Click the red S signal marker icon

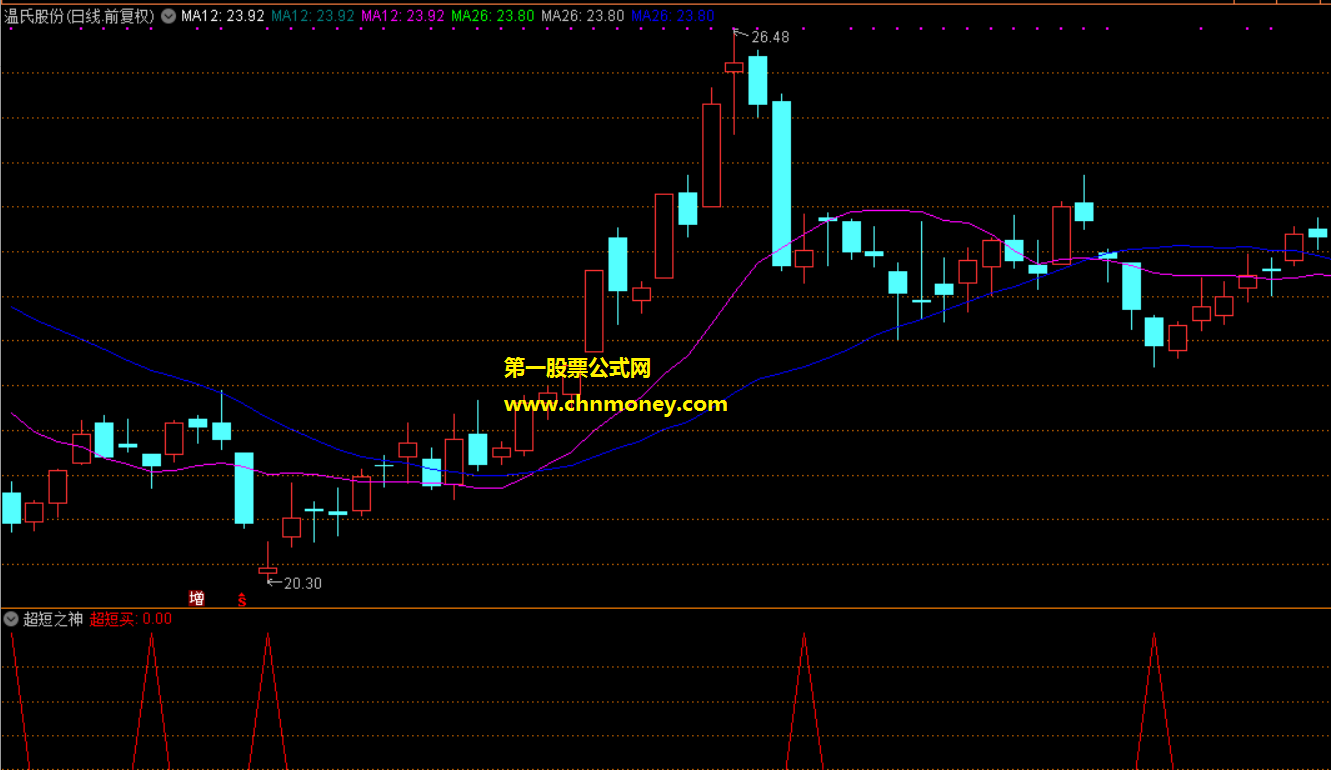(x=241, y=600)
